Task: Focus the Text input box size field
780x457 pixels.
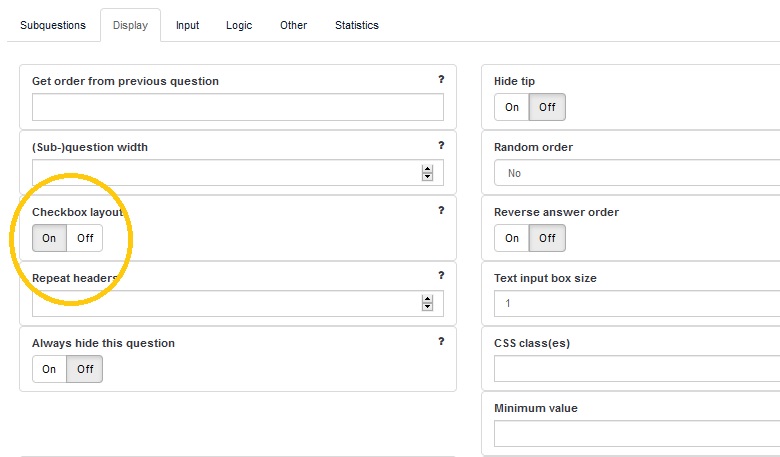Action: pyautogui.click(x=637, y=303)
